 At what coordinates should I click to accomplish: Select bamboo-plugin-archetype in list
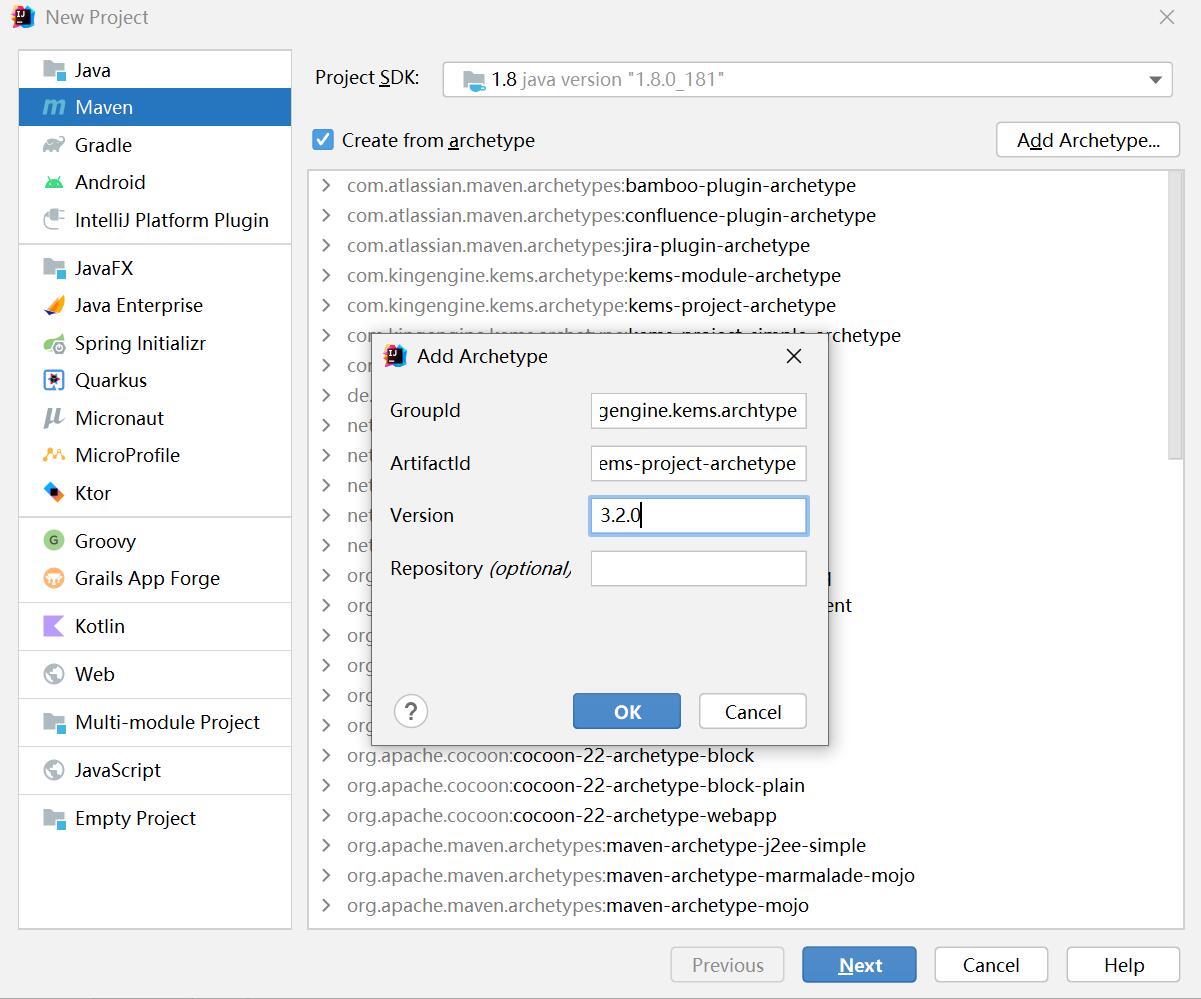click(601, 185)
